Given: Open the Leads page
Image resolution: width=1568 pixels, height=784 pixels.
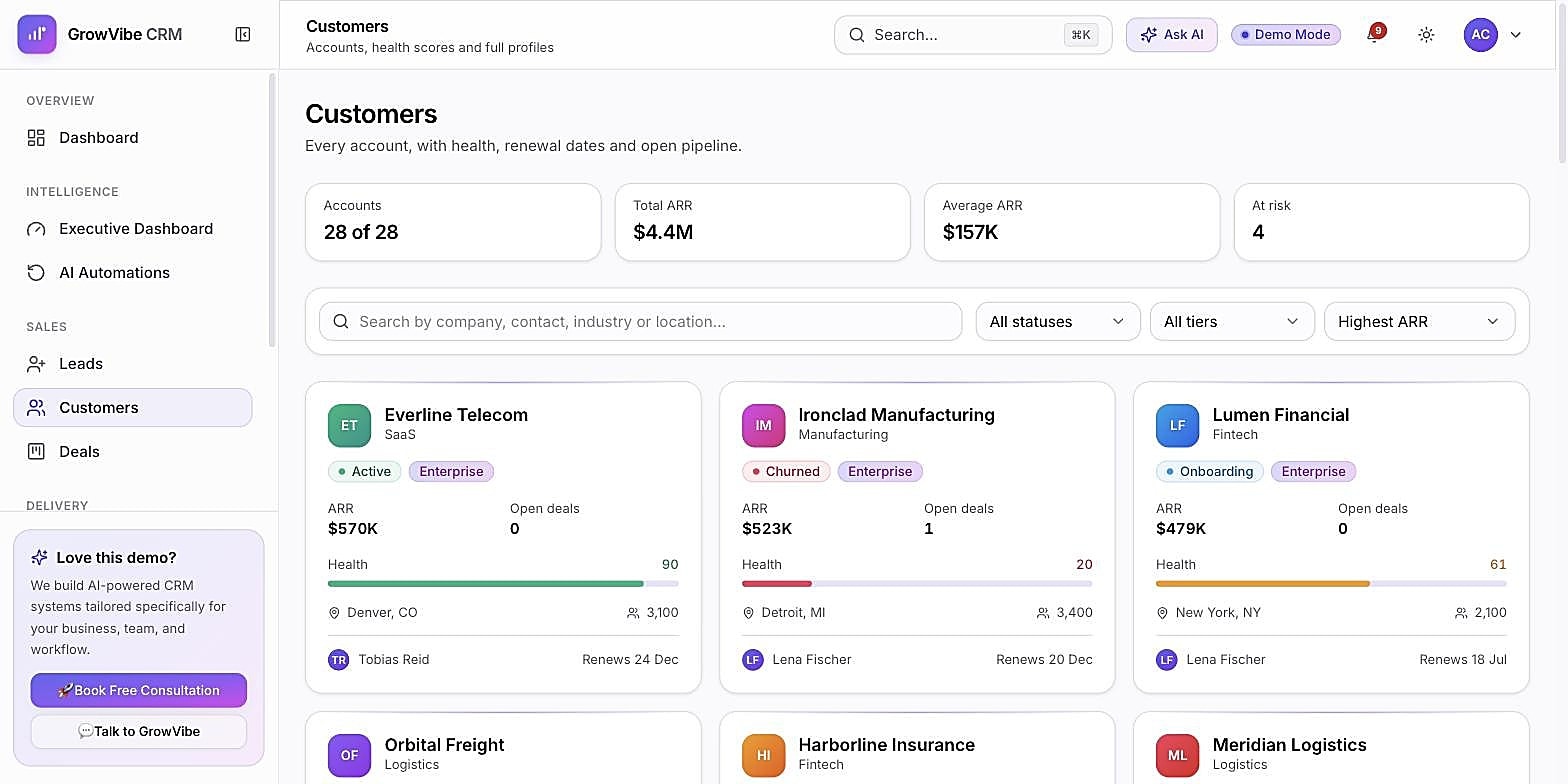Looking at the screenshot, I should coord(133,364).
